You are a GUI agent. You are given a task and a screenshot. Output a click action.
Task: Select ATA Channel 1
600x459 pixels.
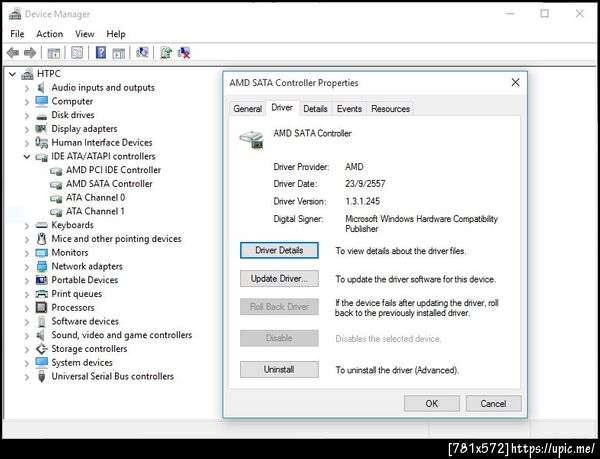(x=95, y=212)
